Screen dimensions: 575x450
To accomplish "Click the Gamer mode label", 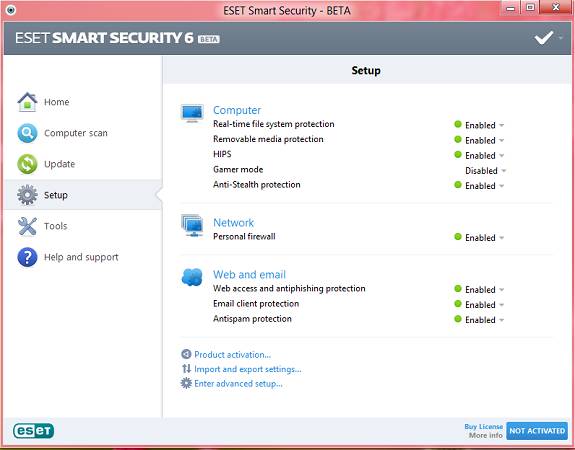I will click(238, 169).
